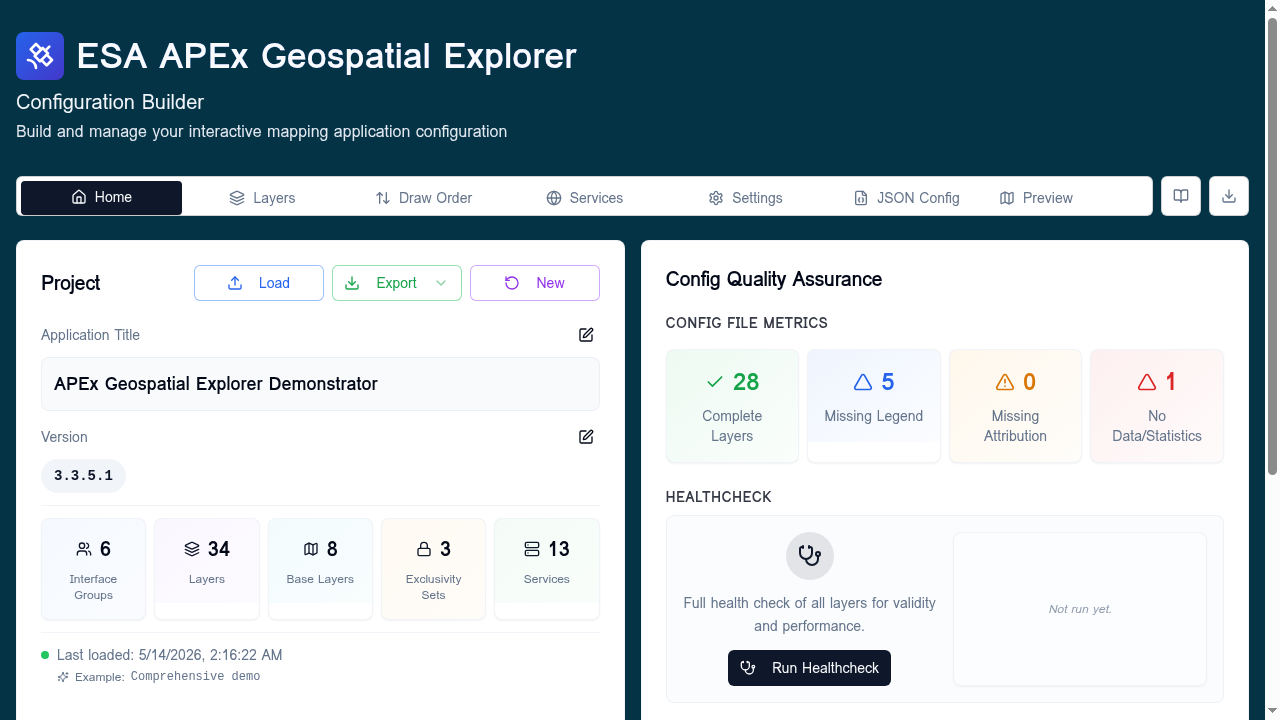This screenshot has width=1280, height=720.
Task: Click the green status dot by Last loaded
Action: pos(45,655)
